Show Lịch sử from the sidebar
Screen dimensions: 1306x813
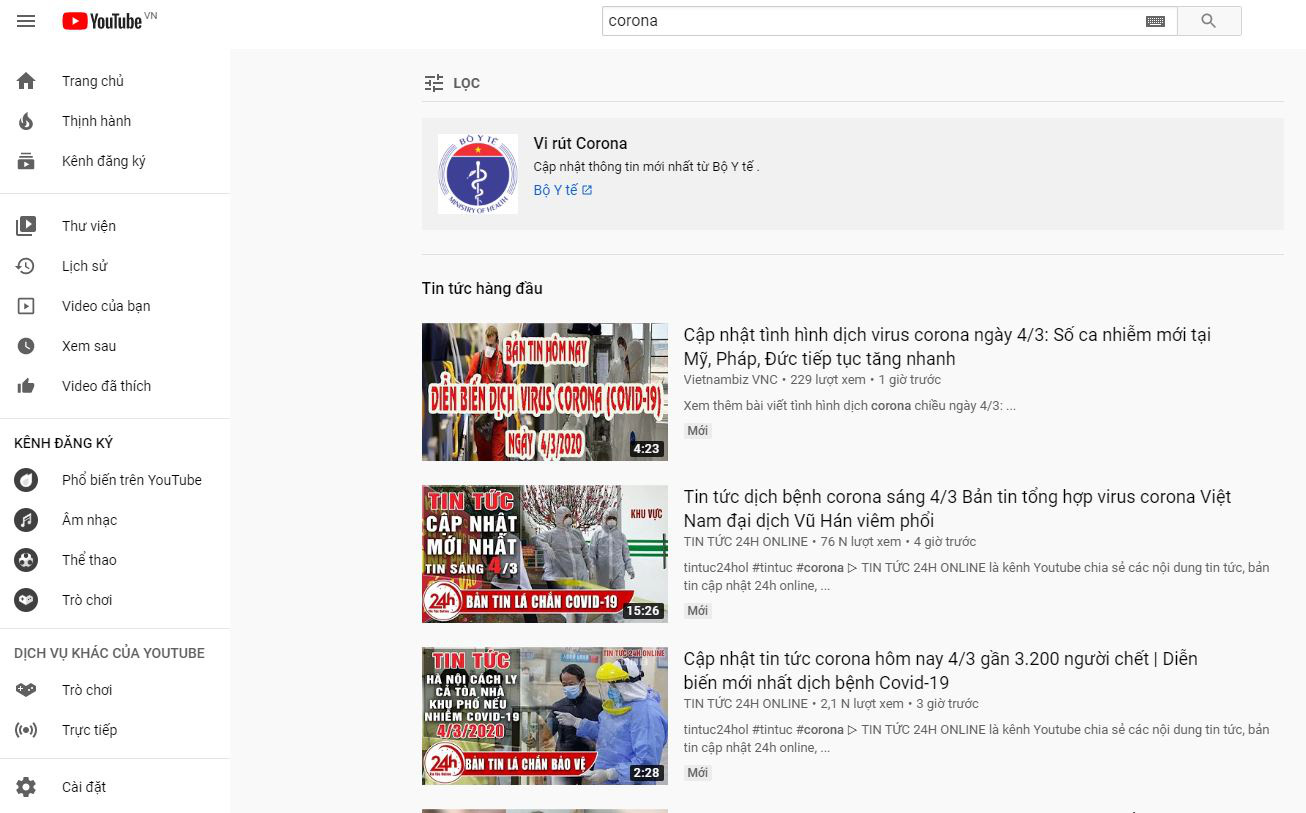(x=115, y=266)
